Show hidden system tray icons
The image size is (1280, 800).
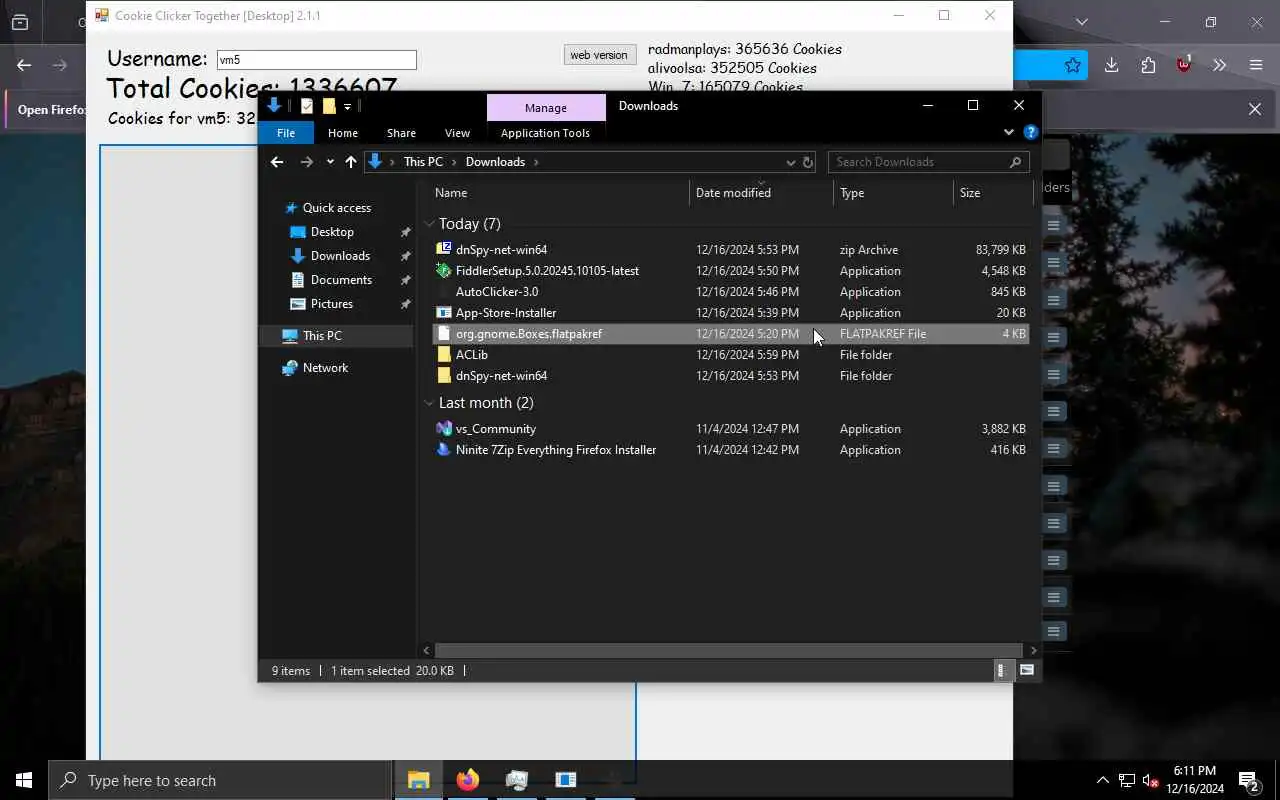point(1103,780)
